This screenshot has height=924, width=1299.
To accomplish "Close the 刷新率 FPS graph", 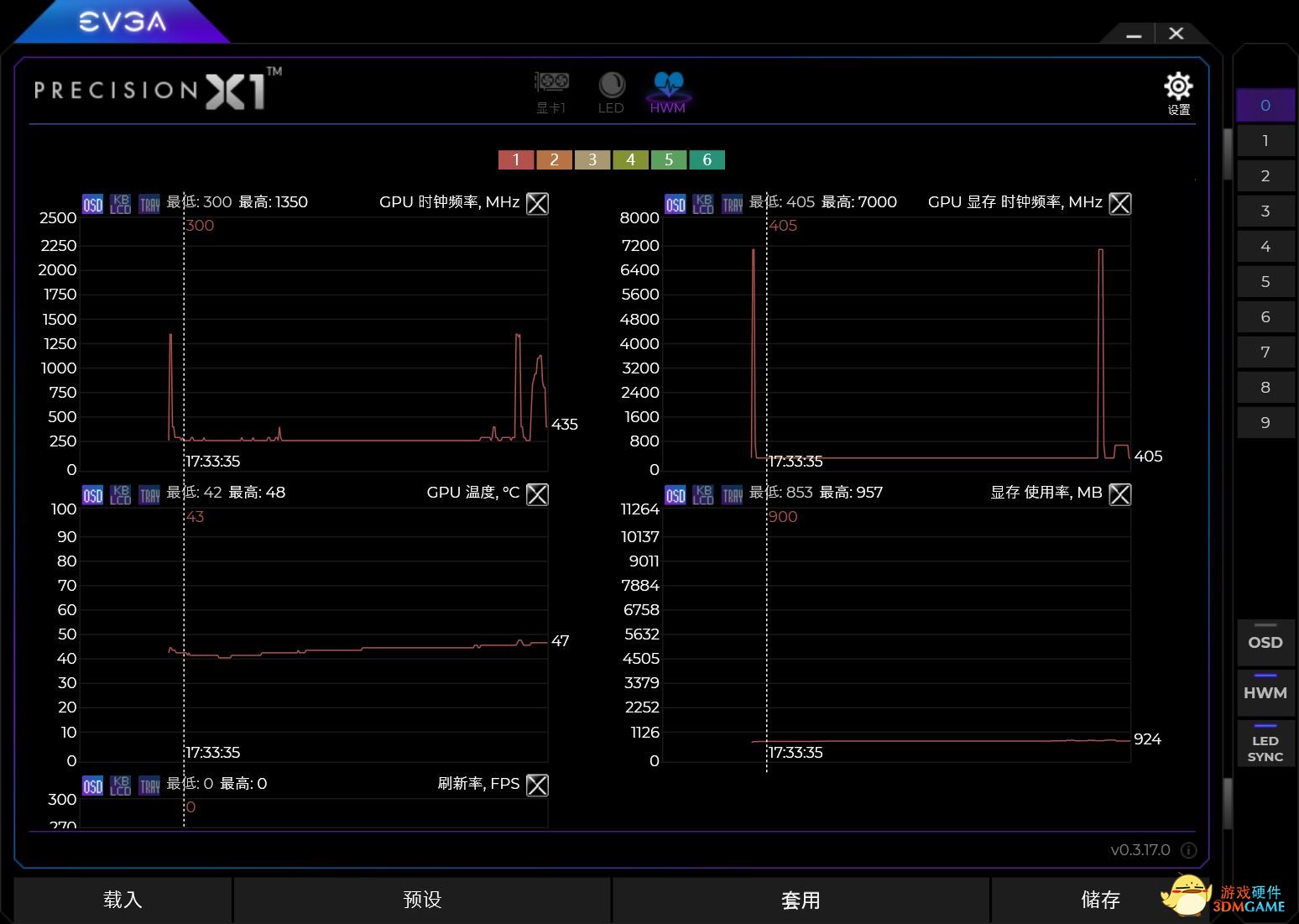I will [x=537, y=785].
